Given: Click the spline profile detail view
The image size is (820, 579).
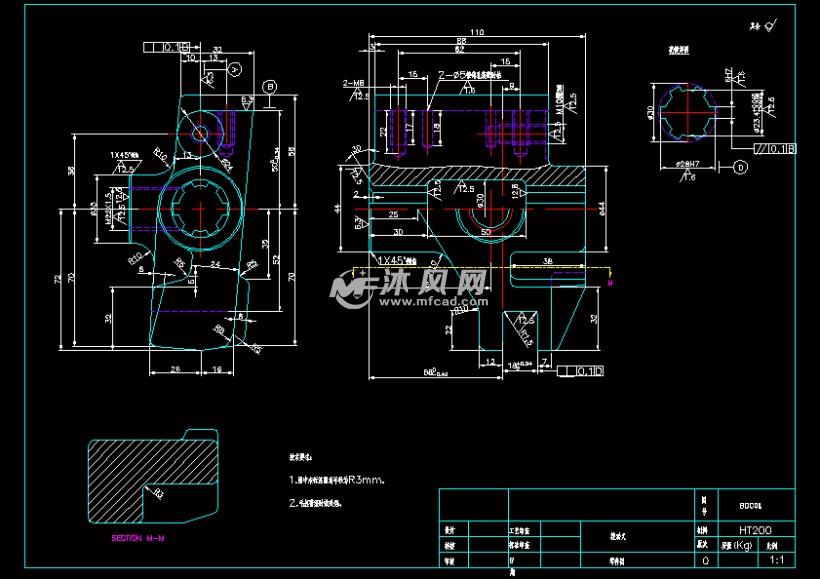Looking at the screenshot, I should [x=688, y=112].
